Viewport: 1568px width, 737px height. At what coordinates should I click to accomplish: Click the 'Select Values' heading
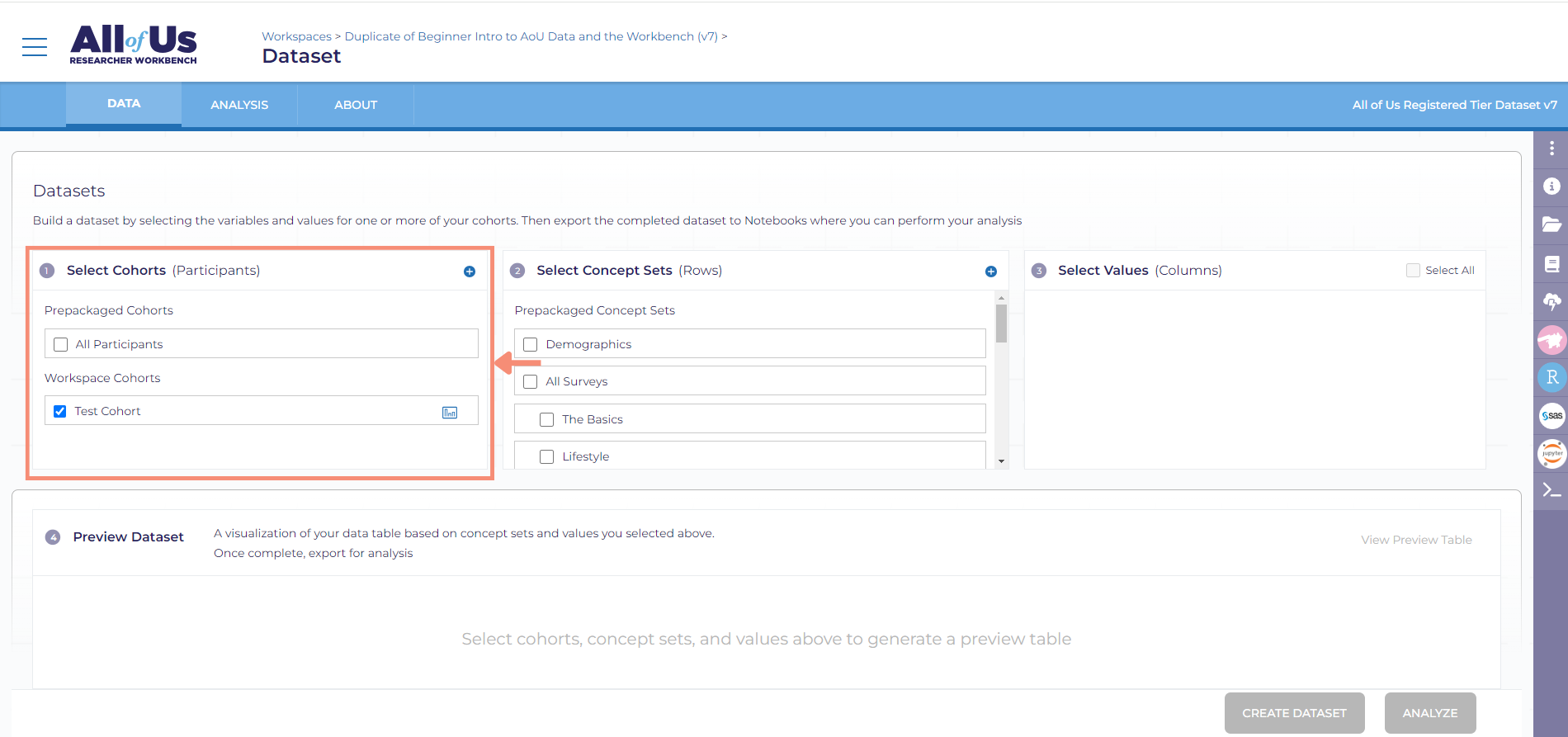click(x=1103, y=270)
